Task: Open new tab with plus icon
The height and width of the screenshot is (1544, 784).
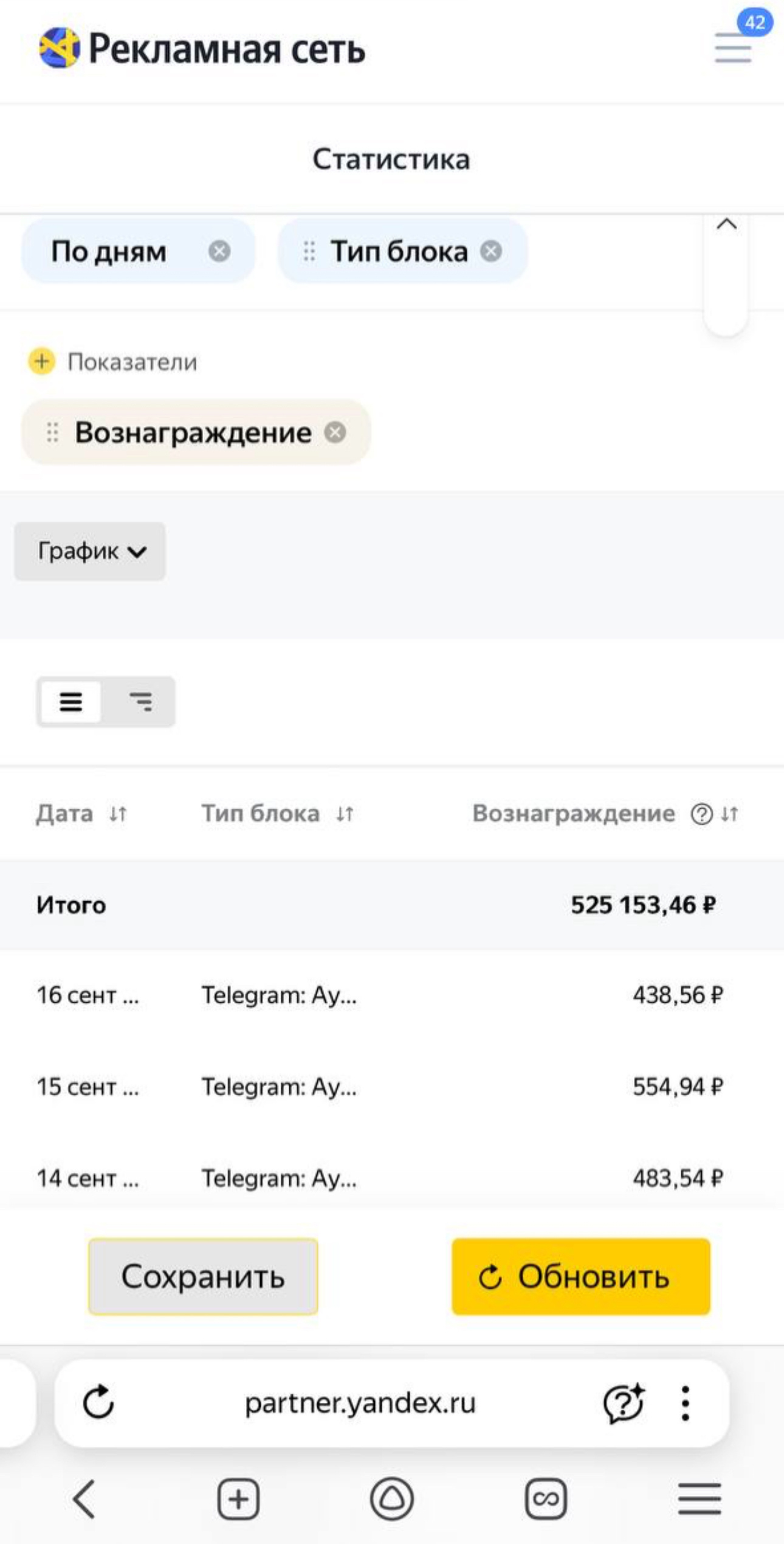Action: point(238,1499)
